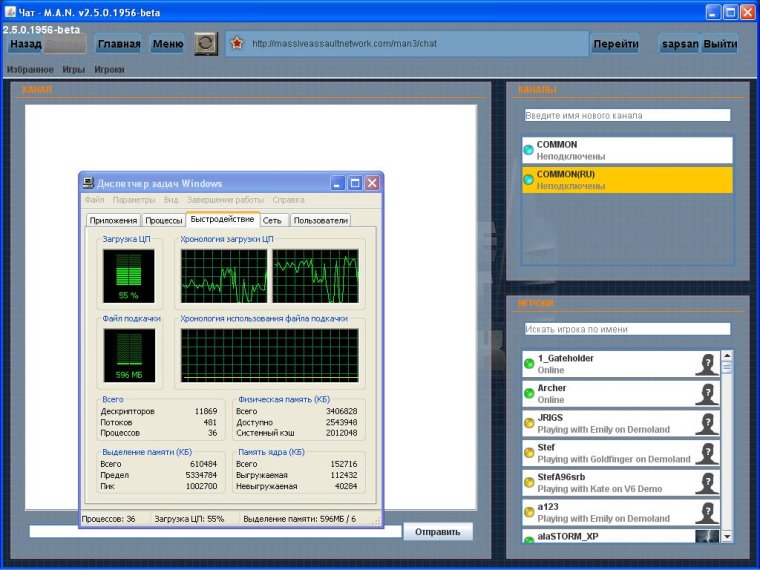Click the URL address field
This screenshot has height=570, width=760.
[407, 44]
